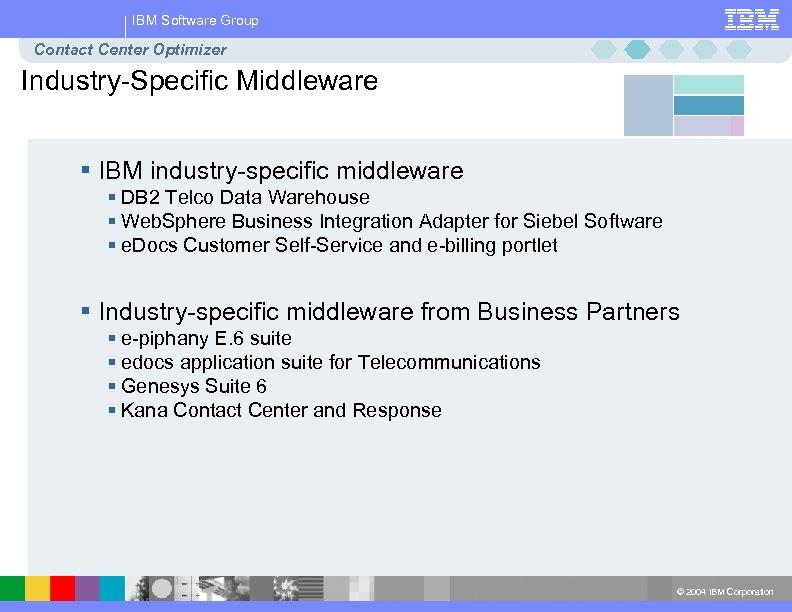Click the IBM logo in the header
The height and width of the screenshot is (612, 792).
[752, 20]
